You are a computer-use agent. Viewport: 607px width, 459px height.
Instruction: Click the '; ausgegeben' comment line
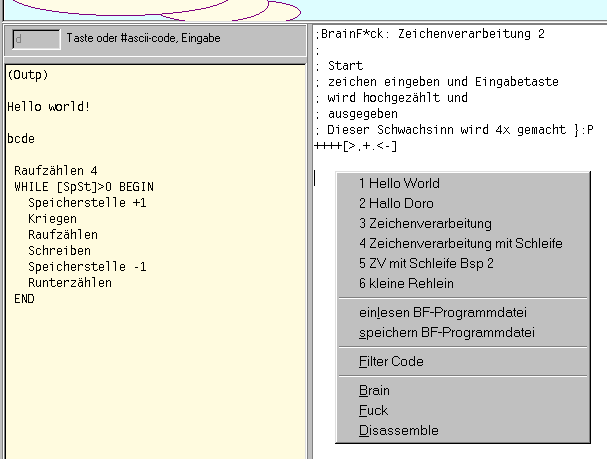[x=357, y=114]
